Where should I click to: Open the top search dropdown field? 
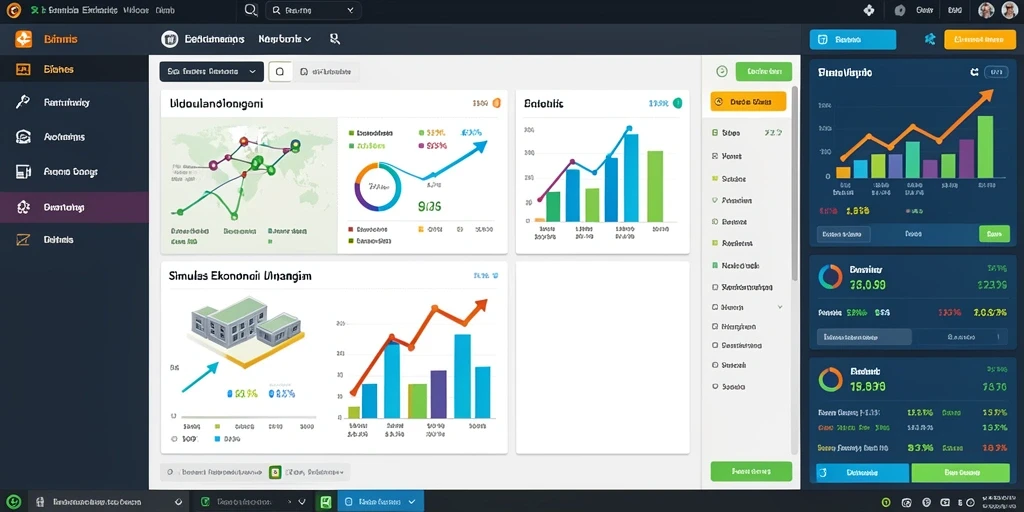coord(313,10)
